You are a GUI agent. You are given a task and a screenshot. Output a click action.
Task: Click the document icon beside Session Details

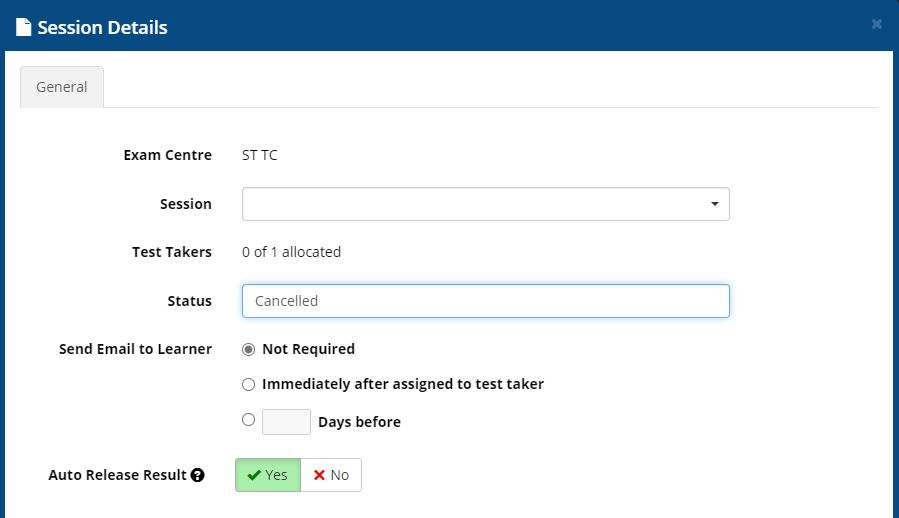(x=24, y=27)
